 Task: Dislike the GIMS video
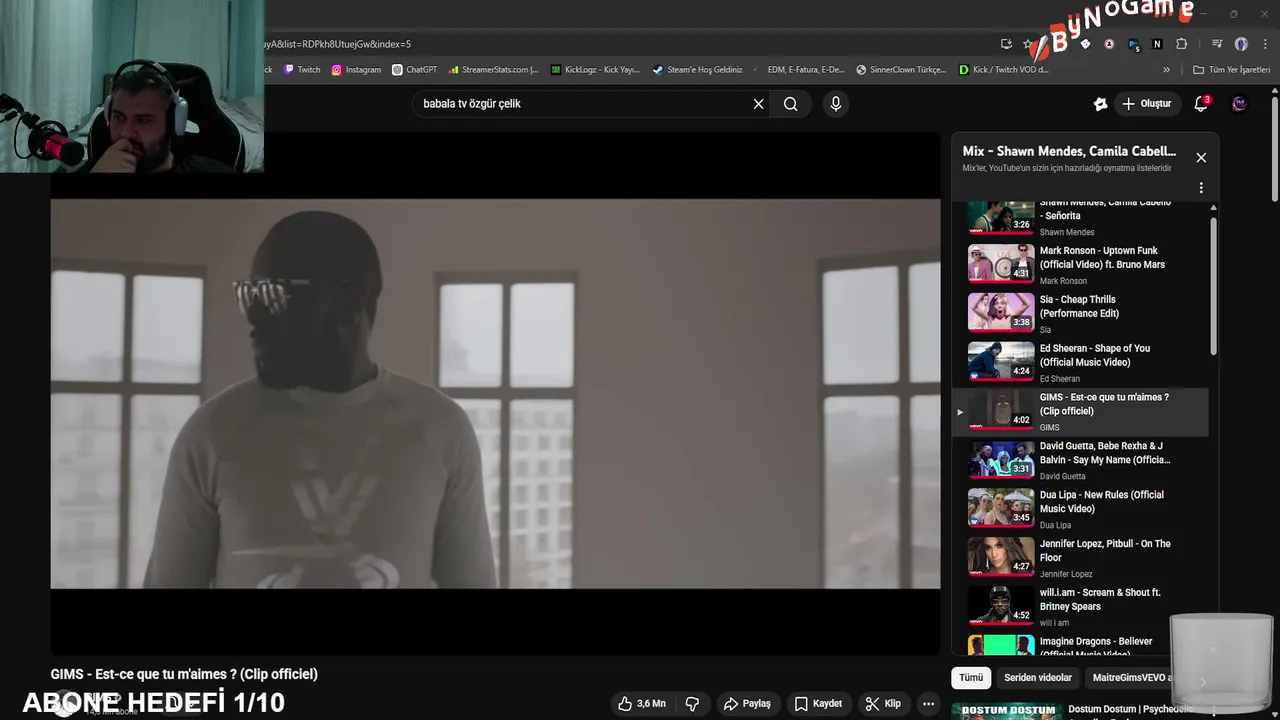(692, 704)
